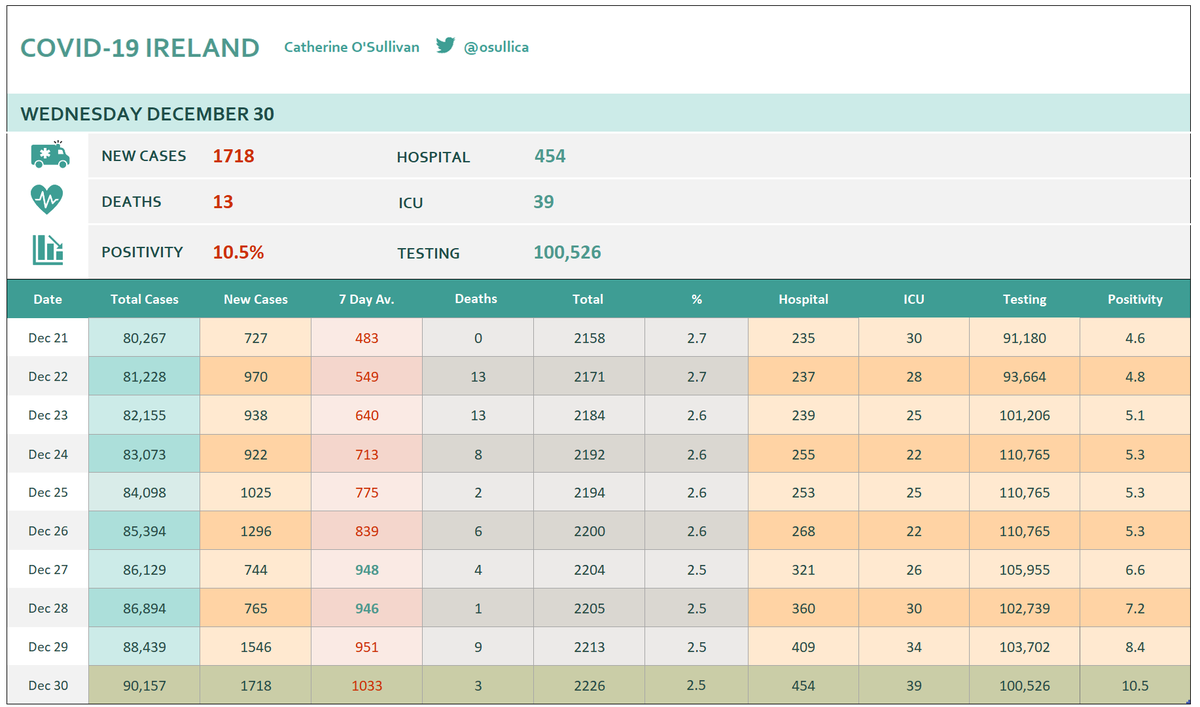1200x707 pixels.
Task: Select the 10.5% positivity summary value
Action: point(238,253)
